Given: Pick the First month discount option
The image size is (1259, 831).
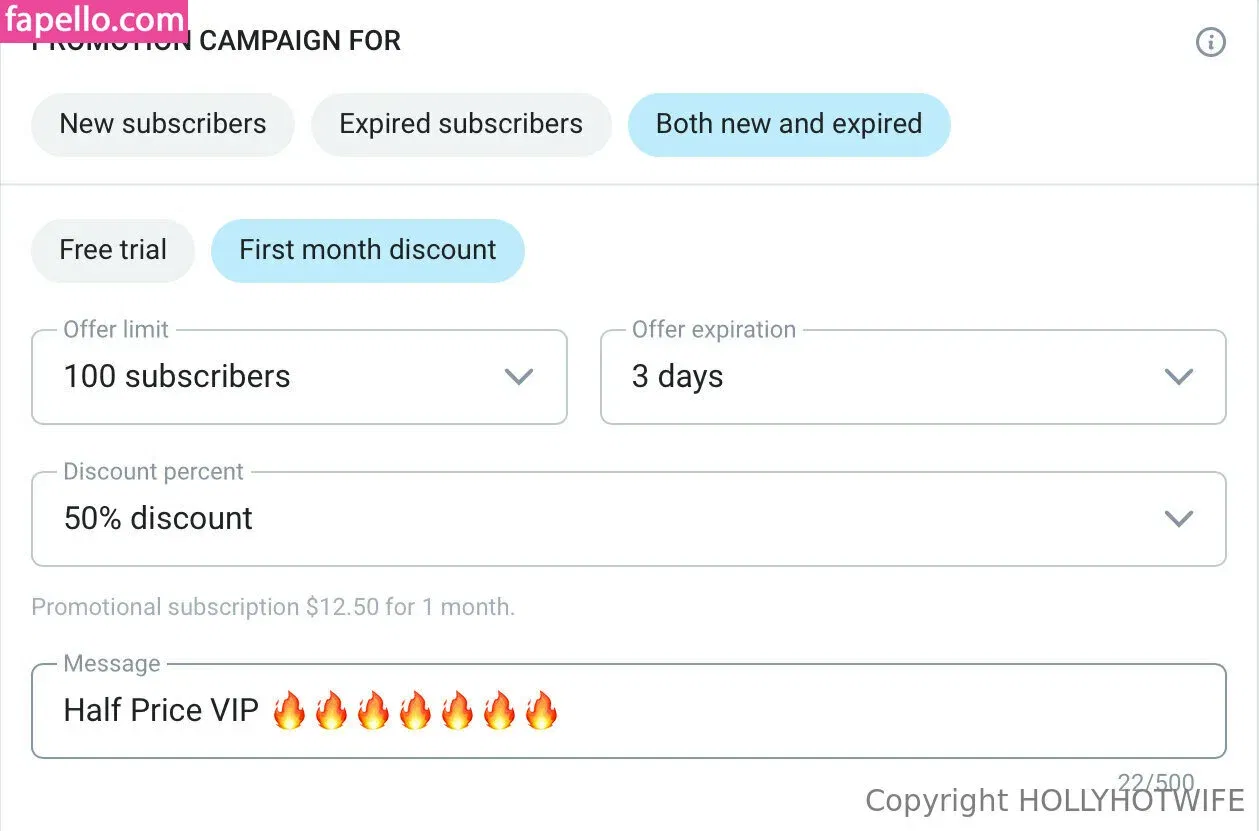Looking at the screenshot, I should coord(367,250).
